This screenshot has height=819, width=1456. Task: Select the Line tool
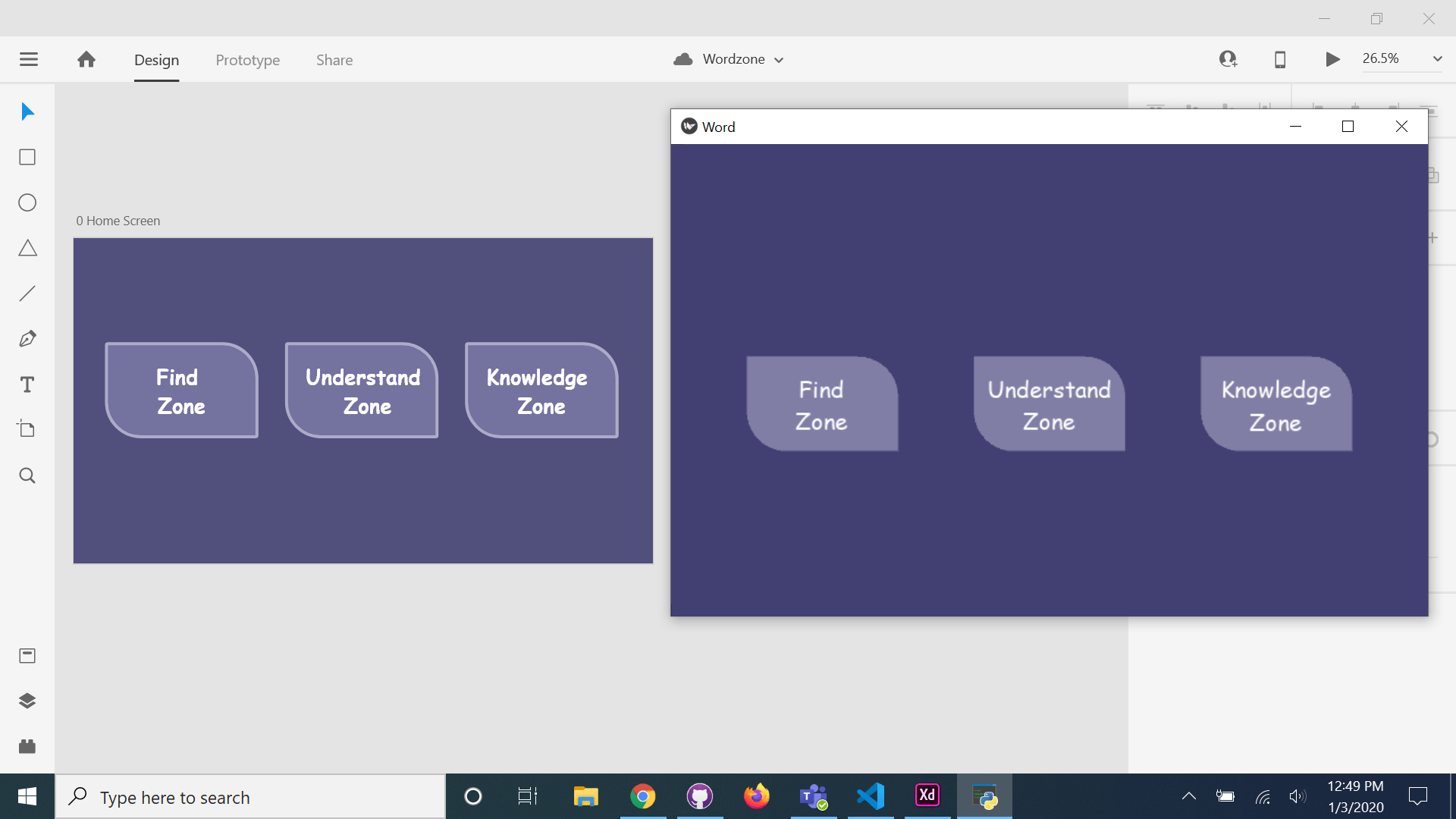(27, 293)
